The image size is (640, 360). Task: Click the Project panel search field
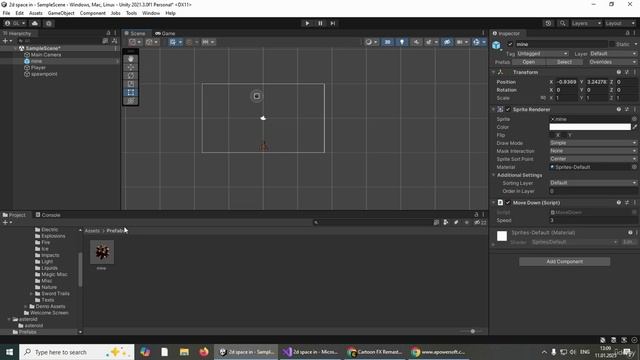click(x=373, y=222)
